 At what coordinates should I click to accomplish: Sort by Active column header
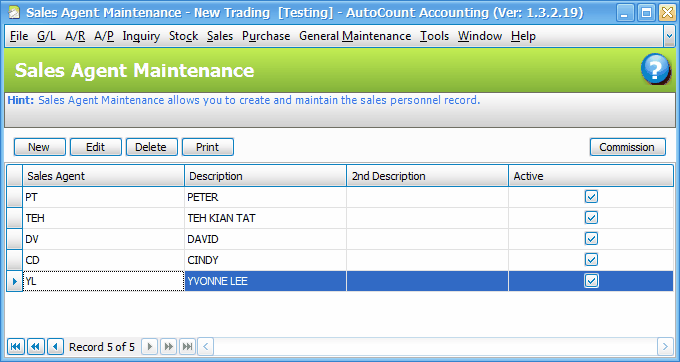pyautogui.click(x=591, y=176)
